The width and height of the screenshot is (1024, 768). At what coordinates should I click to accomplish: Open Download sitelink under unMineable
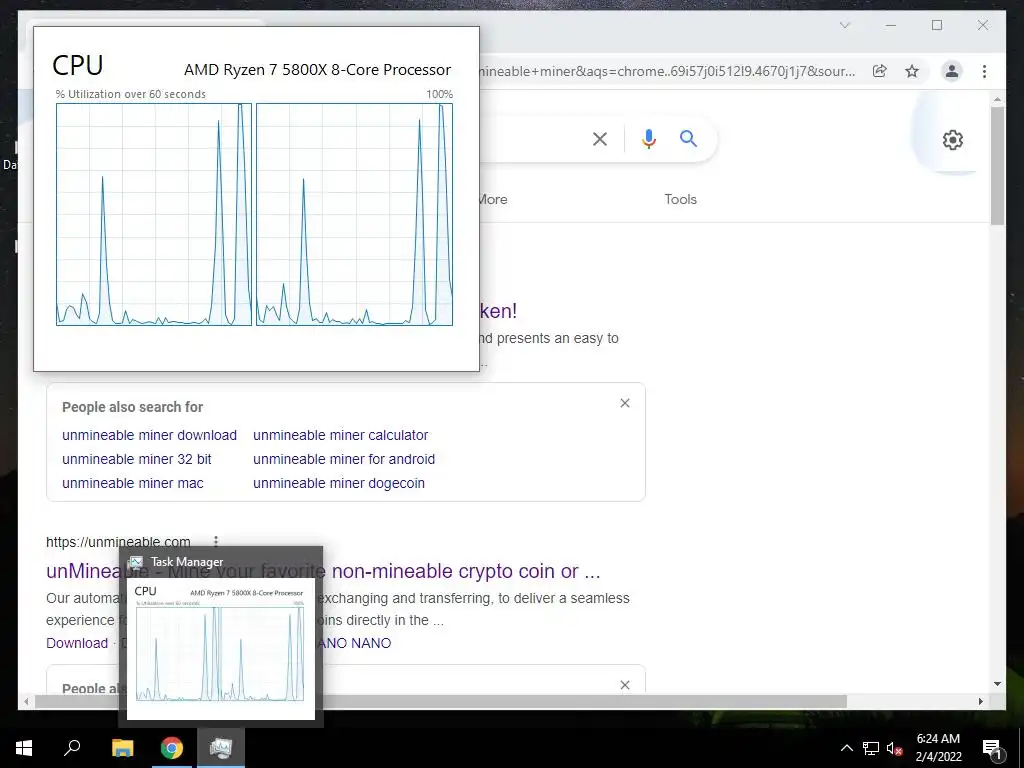point(77,643)
